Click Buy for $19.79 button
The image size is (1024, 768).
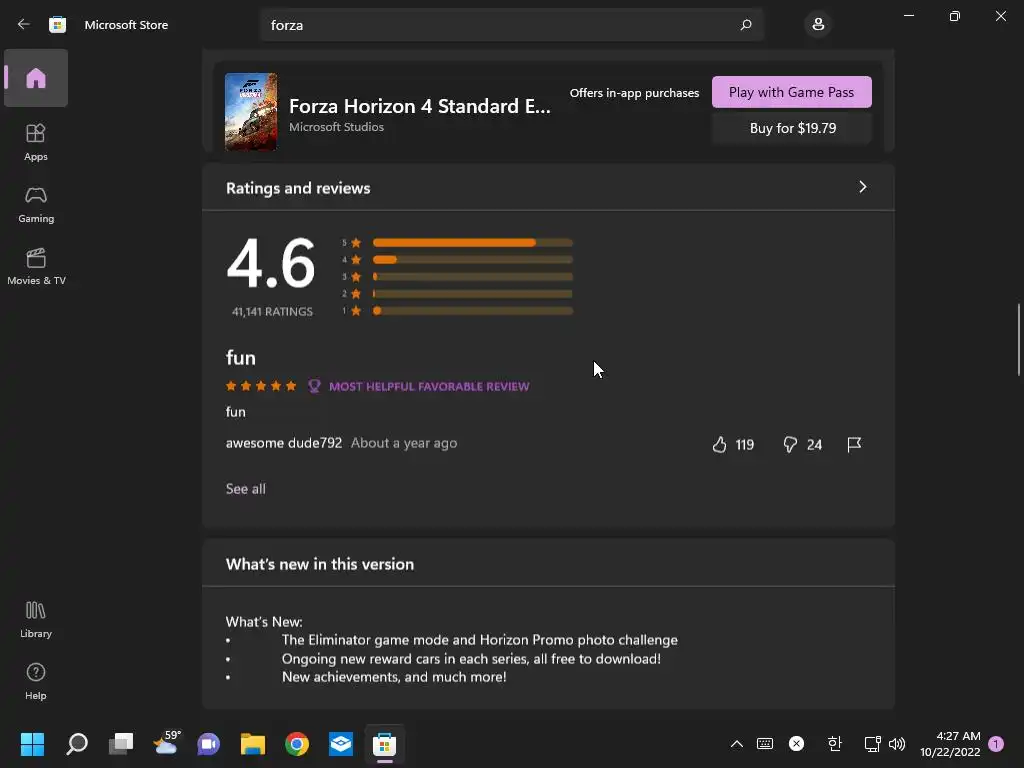click(x=792, y=128)
